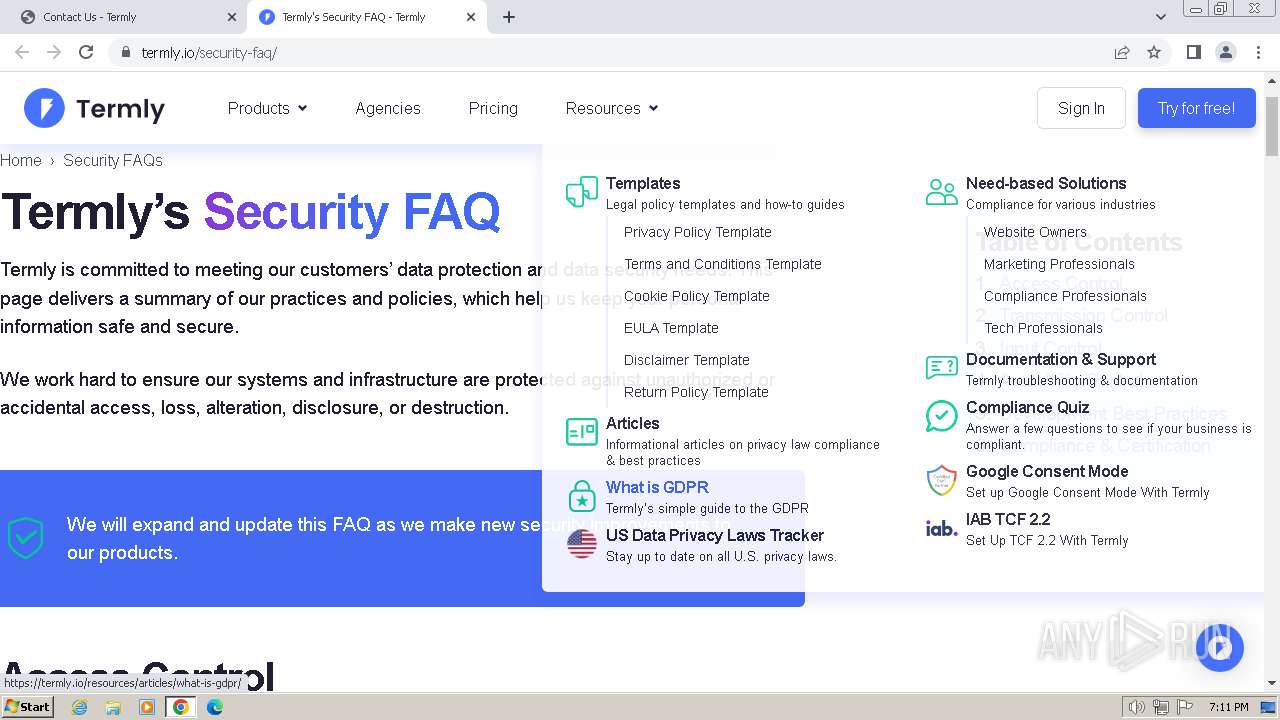Open the Return Policy Template link

pos(696,392)
